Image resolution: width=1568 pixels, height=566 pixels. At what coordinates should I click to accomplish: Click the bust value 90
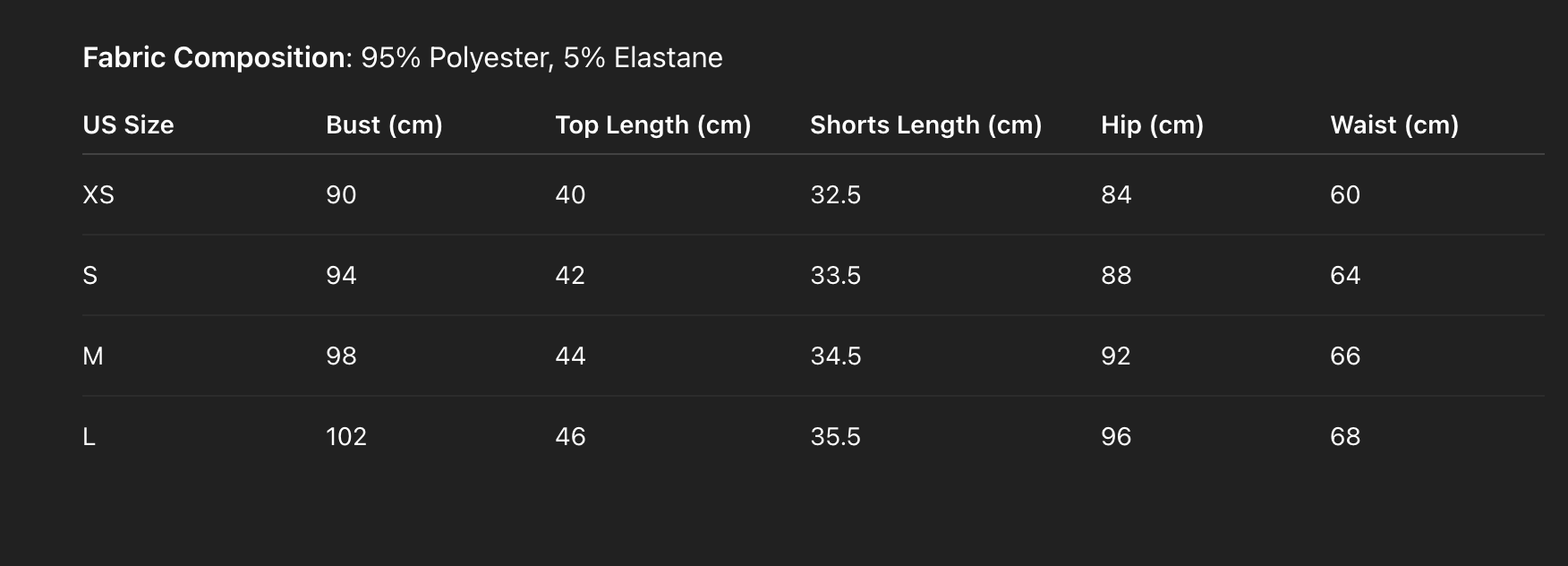341,194
